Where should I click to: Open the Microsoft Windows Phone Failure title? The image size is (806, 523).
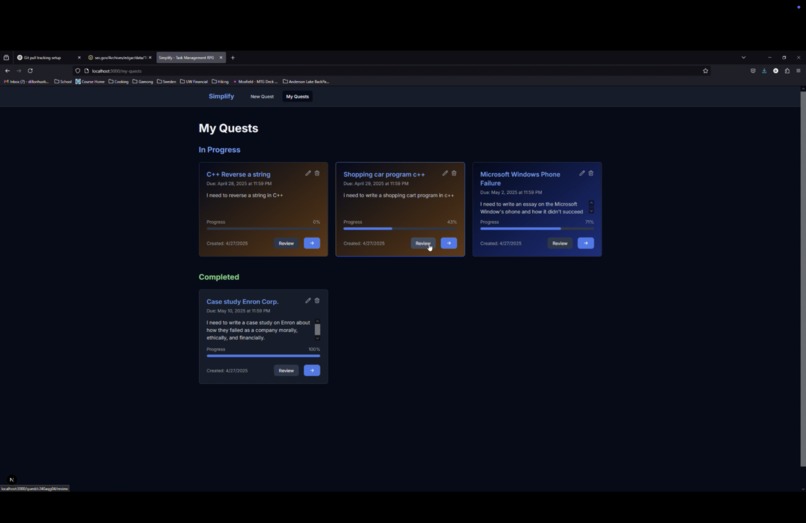click(x=520, y=178)
